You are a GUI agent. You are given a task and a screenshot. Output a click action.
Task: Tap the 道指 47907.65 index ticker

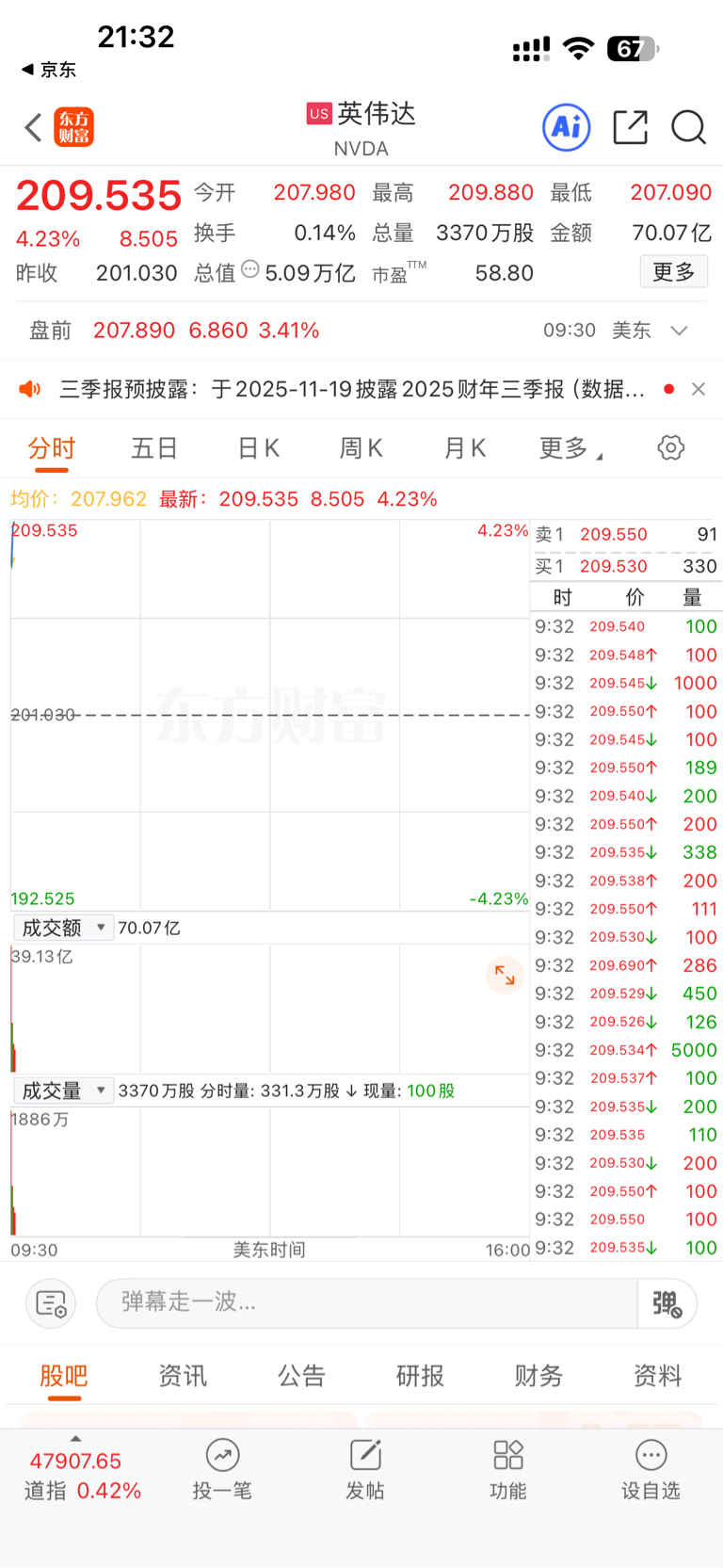(82, 1476)
